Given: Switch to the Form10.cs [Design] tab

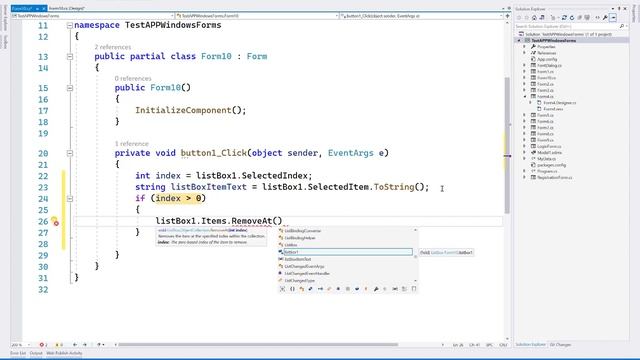Looking at the screenshot, I should click(67, 8).
